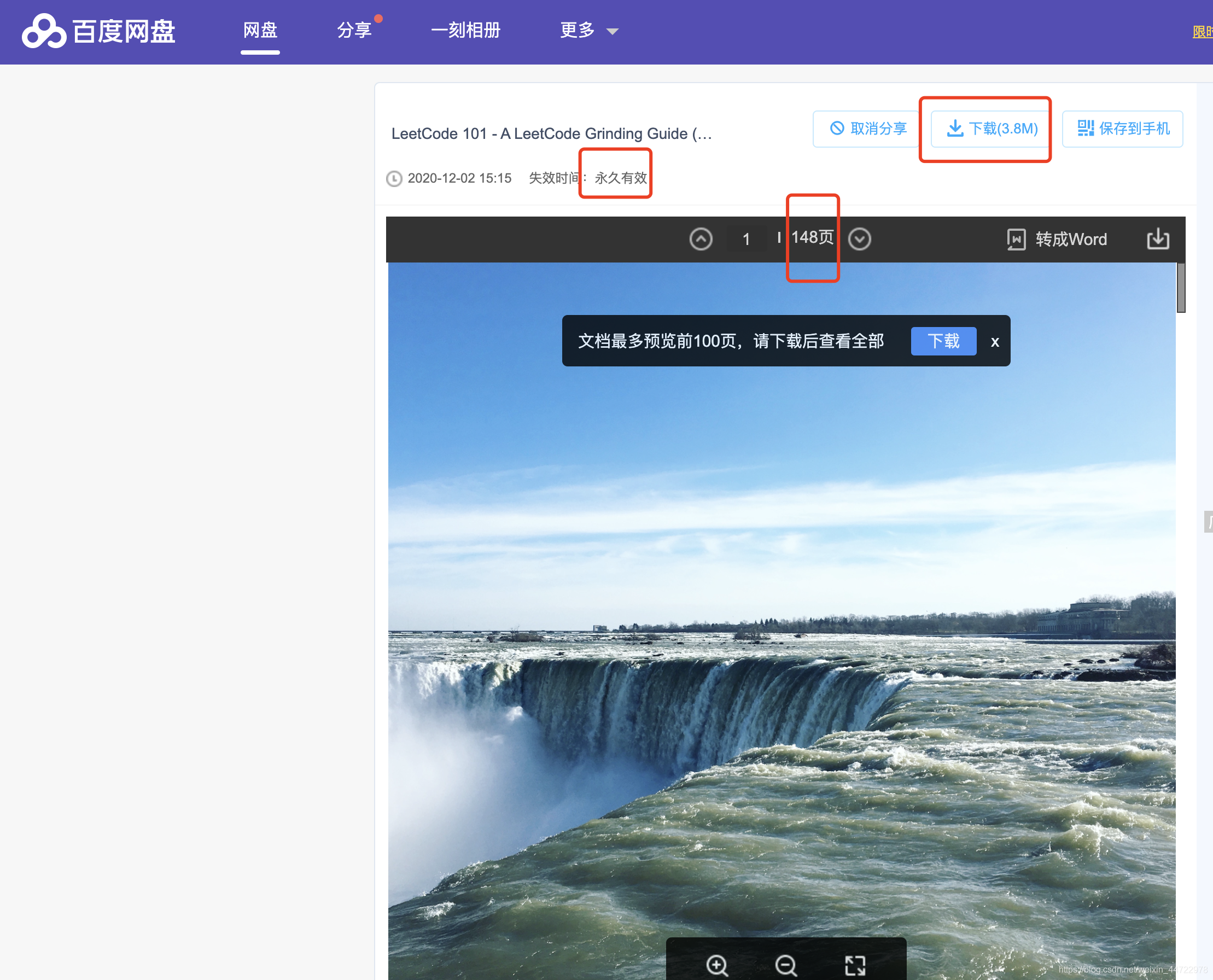Dismiss the 100-page preview notice

pyautogui.click(x=995, y=342)
